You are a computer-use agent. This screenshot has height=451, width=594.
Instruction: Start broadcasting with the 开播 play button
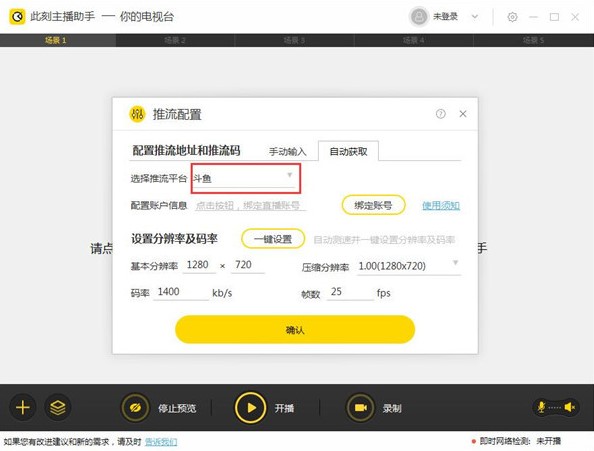coord(250,408)
